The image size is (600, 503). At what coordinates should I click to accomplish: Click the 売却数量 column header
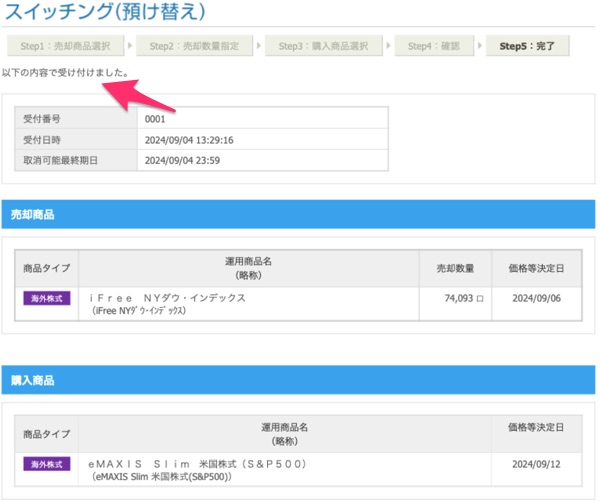(x=455, y=269)
